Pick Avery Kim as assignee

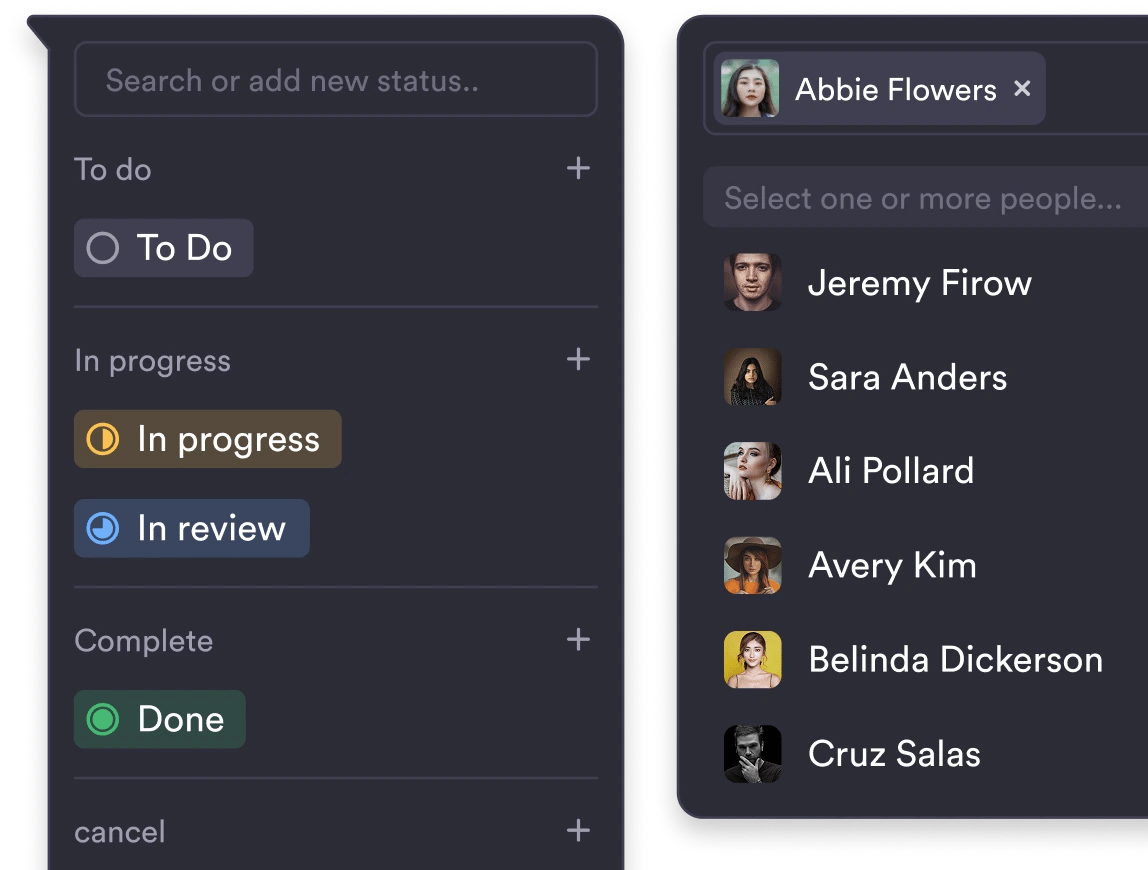click(x=892, y=565)
